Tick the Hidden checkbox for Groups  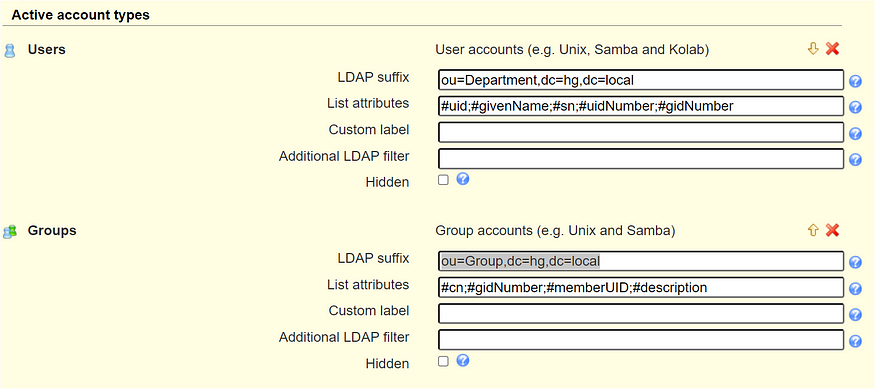click(443, 361)
